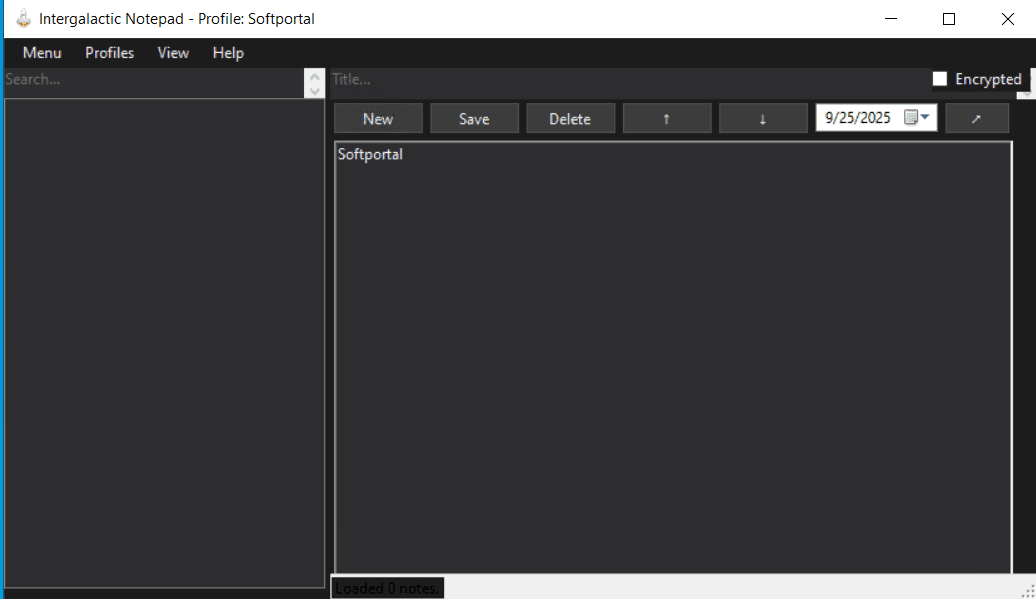Move note down with arrow button
Viewport: 1036px width, 599px height.
pyautogui.click(x=763, y=118)
